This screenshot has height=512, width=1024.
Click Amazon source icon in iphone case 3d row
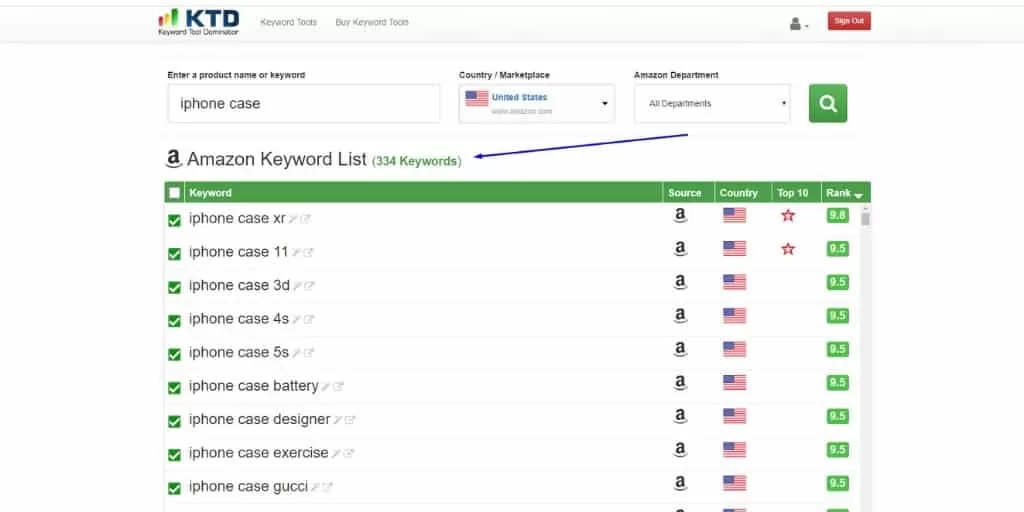point(680,282)
